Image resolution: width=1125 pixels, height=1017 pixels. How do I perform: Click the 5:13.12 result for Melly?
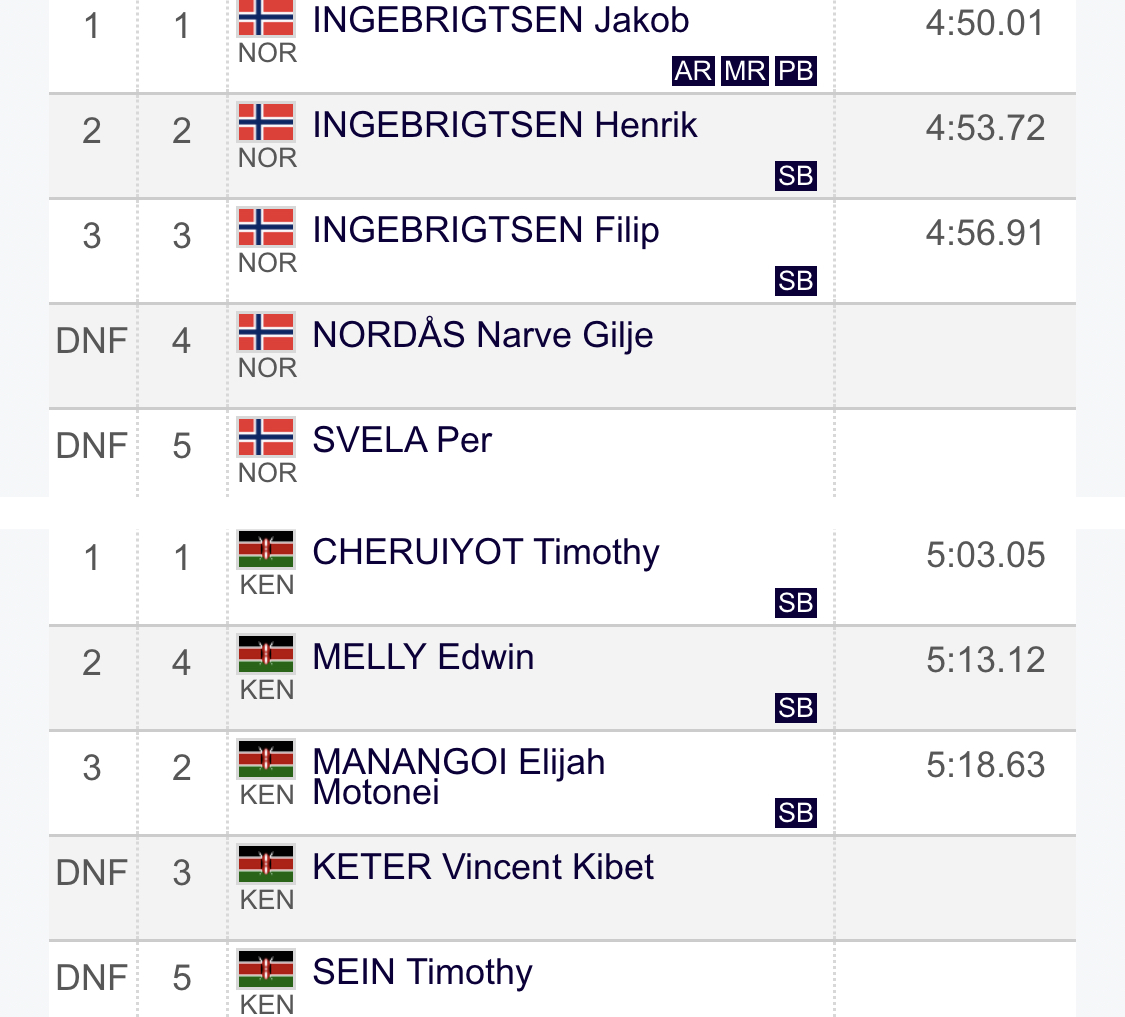[985, 660]
